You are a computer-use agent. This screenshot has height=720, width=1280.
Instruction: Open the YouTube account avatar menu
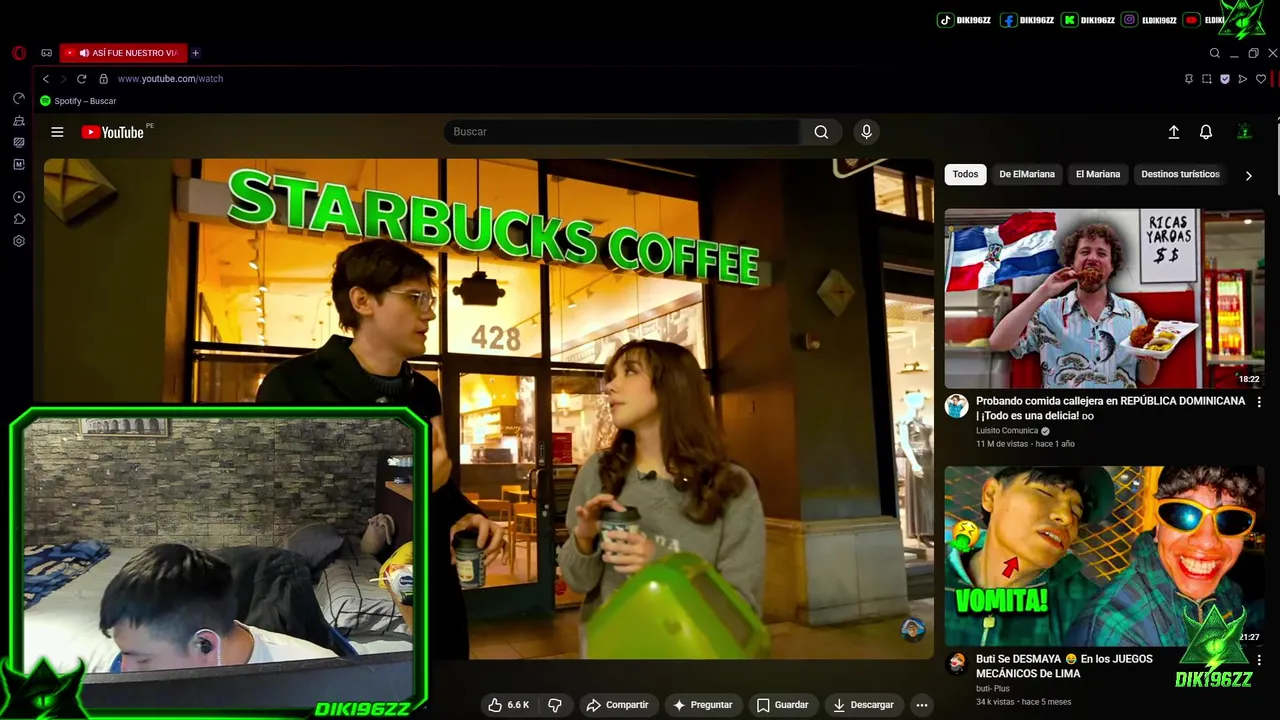[1244, 132]
